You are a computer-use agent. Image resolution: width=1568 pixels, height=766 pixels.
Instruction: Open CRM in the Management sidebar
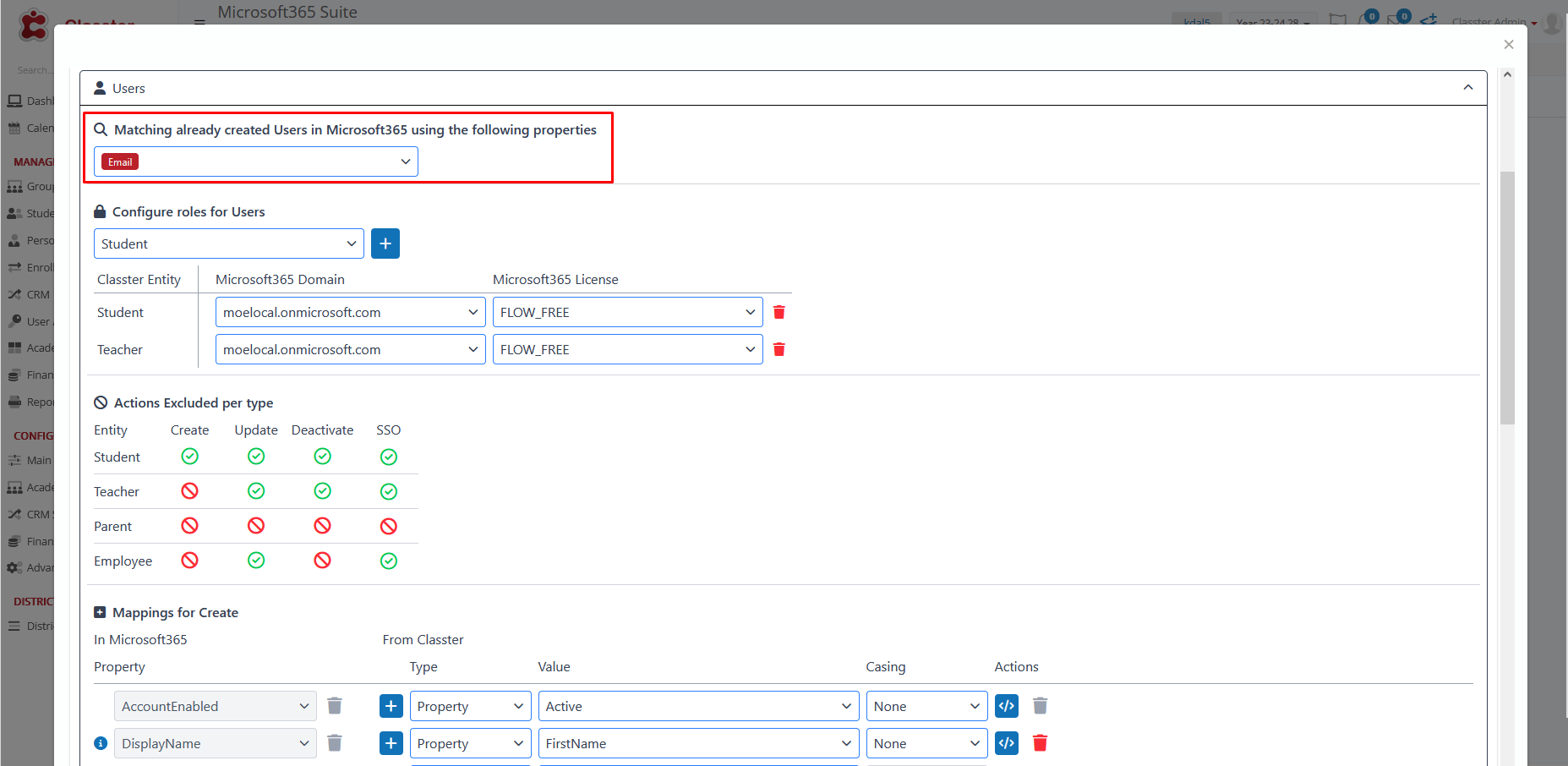point(29,294)
